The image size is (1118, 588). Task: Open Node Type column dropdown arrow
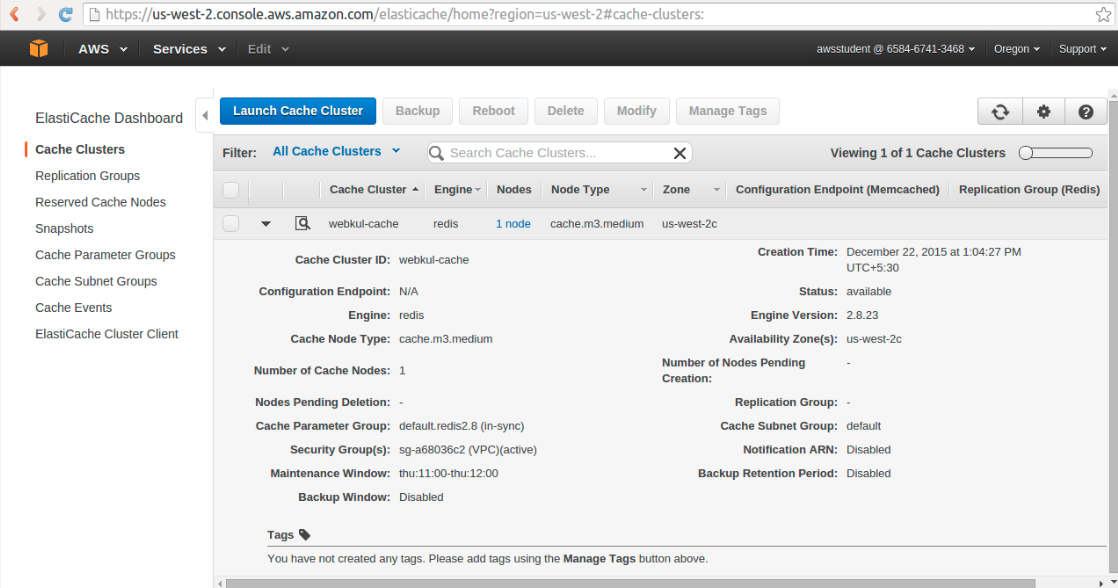pos(643,190)
